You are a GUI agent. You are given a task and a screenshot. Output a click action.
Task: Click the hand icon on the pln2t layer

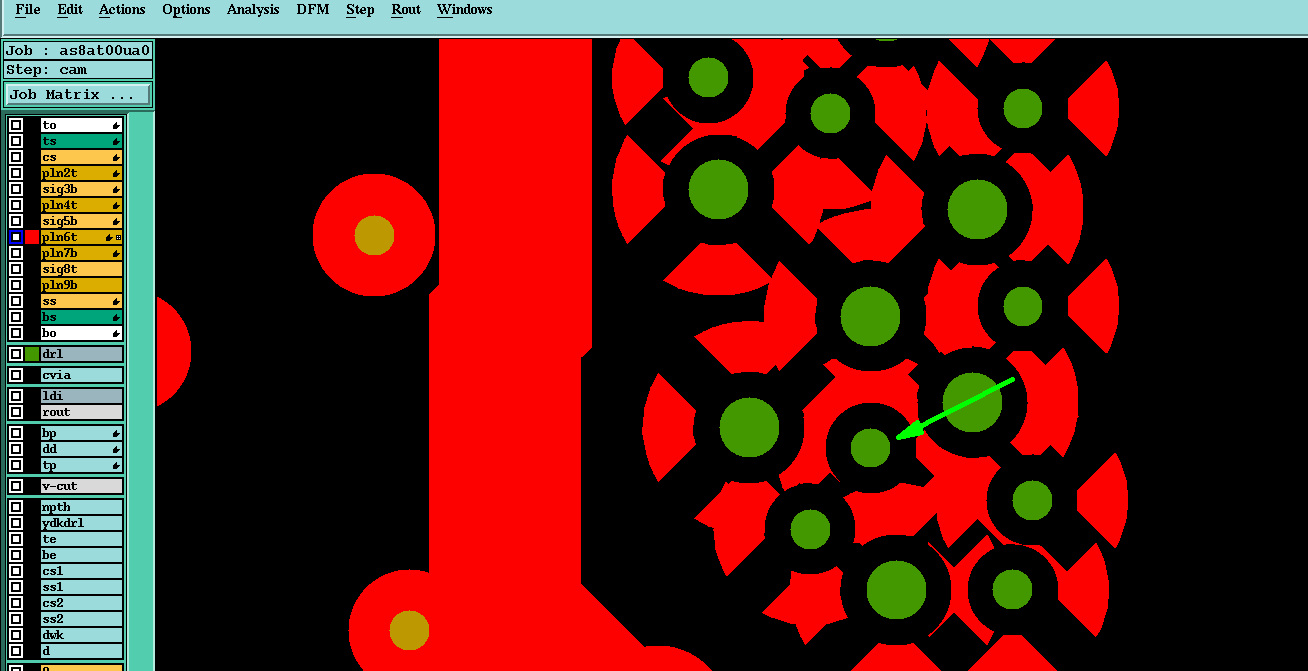116,173
